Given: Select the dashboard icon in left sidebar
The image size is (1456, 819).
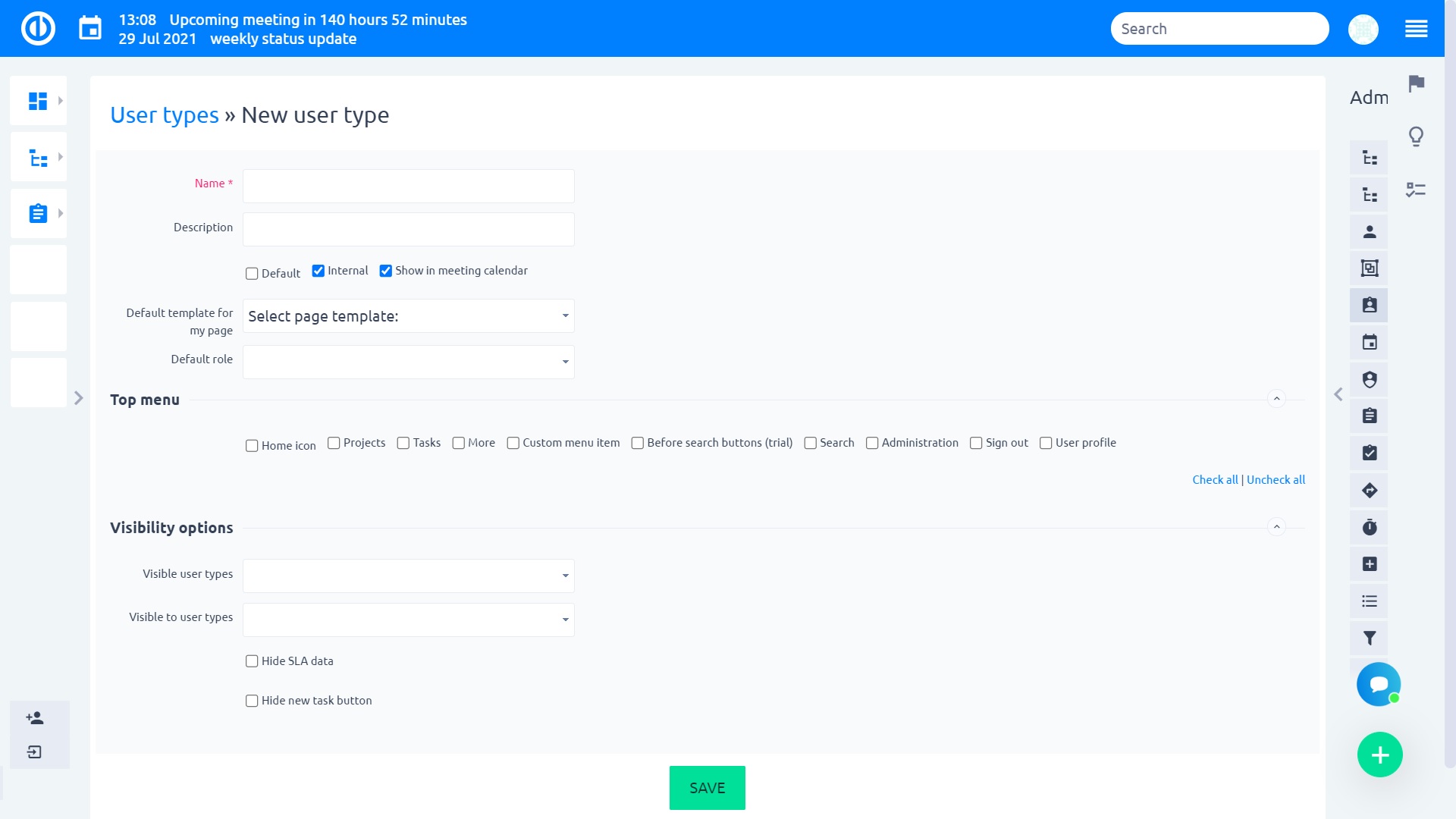Looking at the screenshot, I should 38,99.
